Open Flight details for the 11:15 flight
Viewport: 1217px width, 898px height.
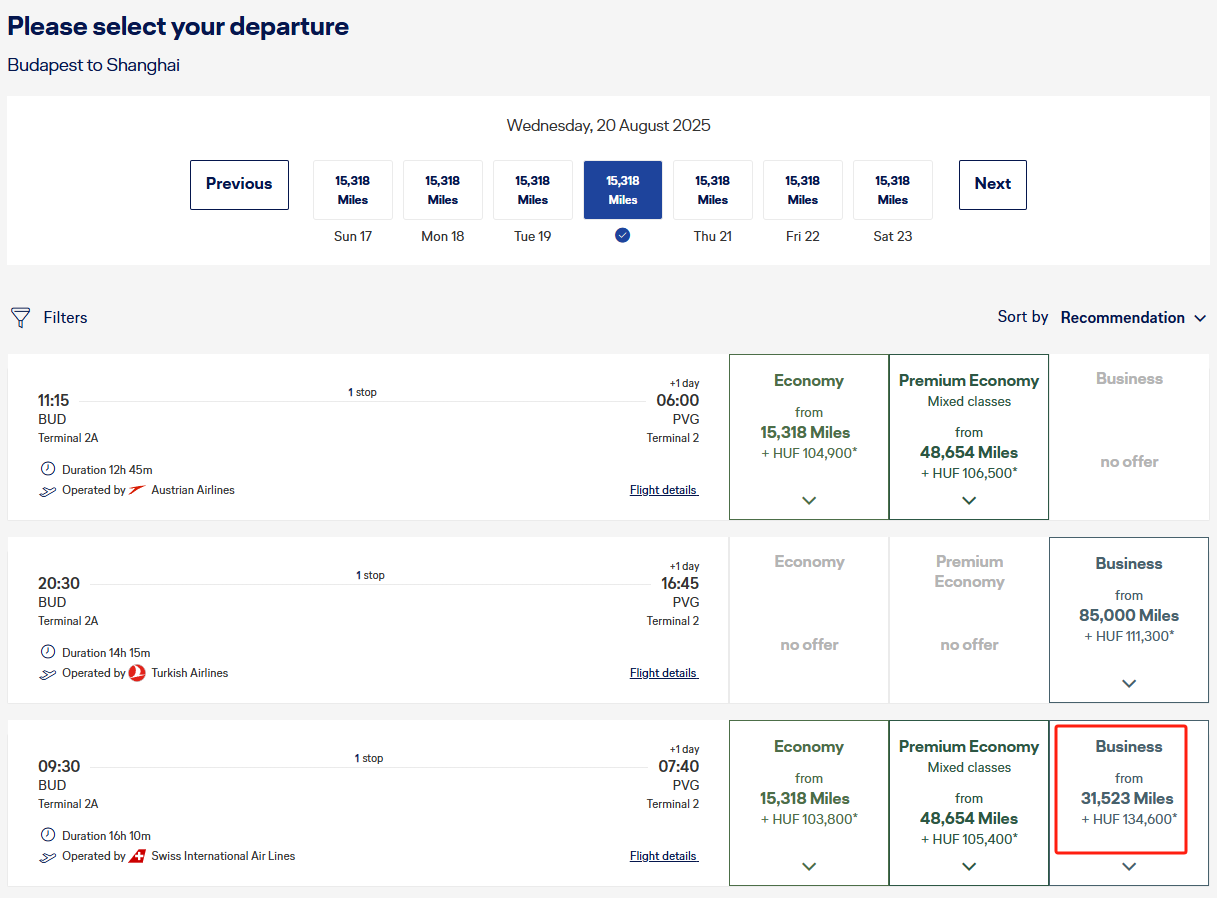click(x=664, y=490)
